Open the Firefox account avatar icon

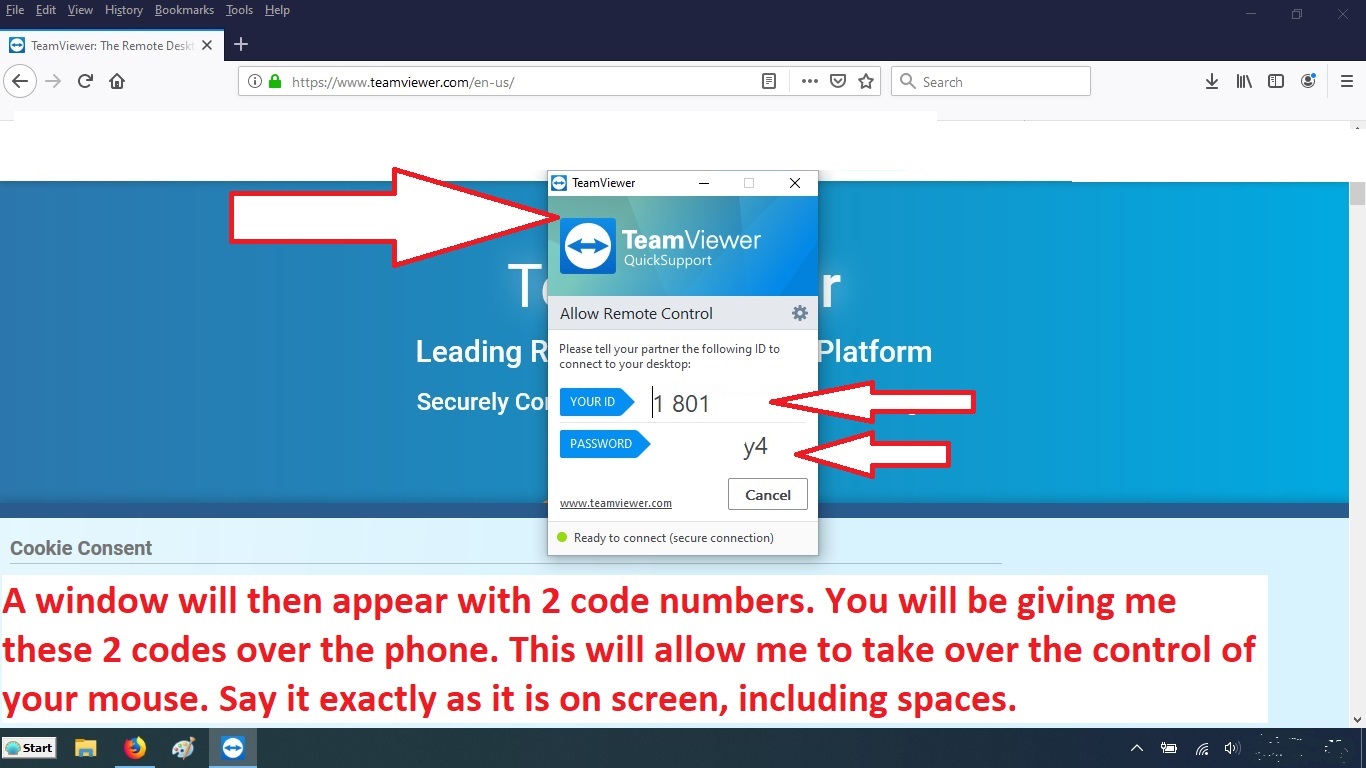pos(1308,82)
